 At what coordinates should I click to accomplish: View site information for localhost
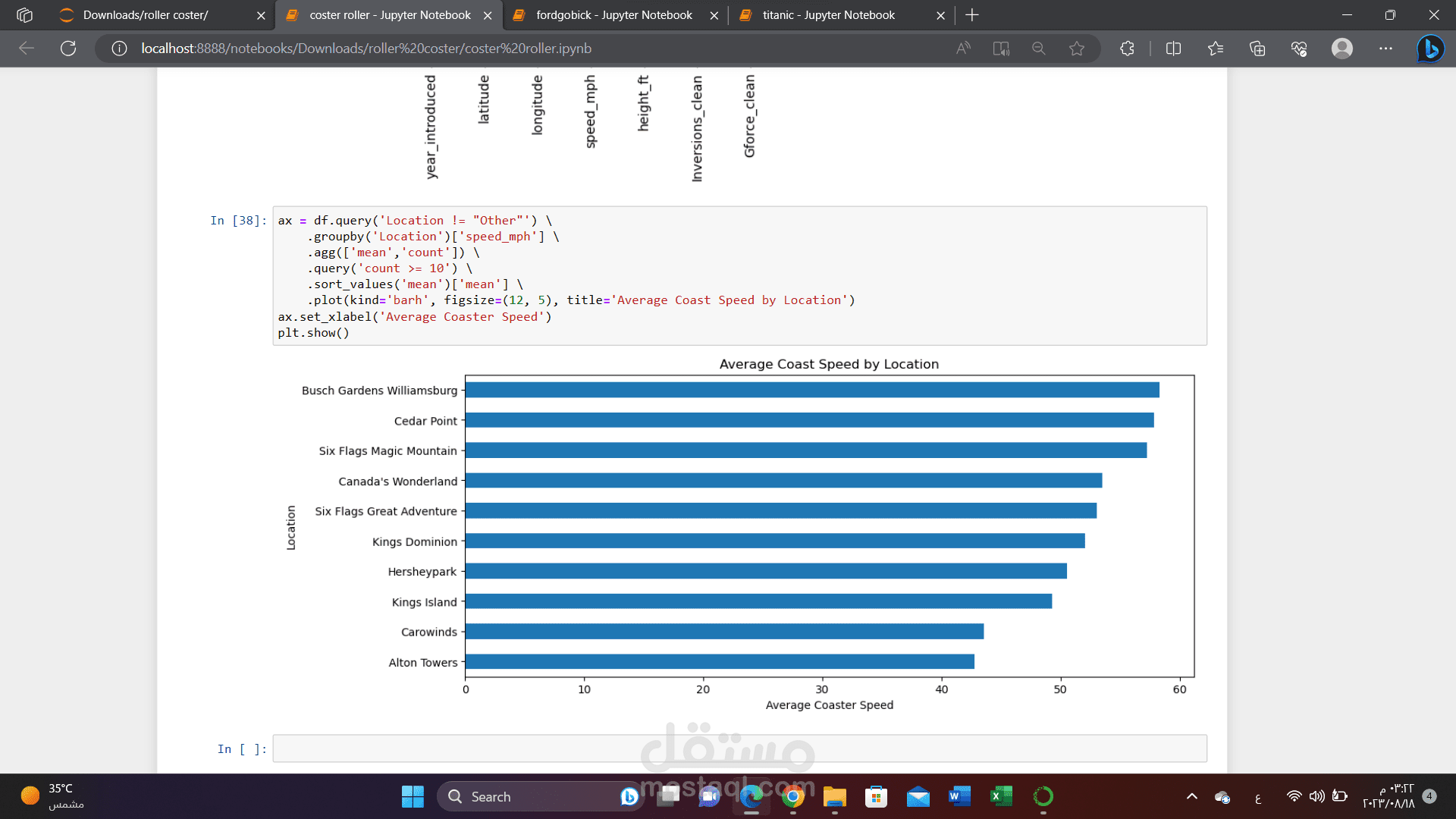(119, 49)
